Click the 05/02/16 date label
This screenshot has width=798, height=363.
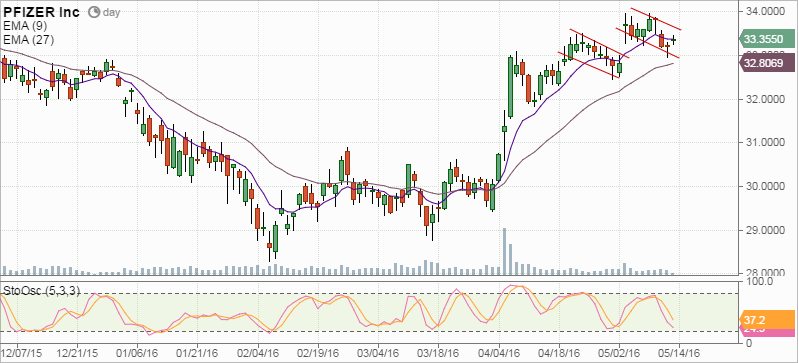(619, 352)
